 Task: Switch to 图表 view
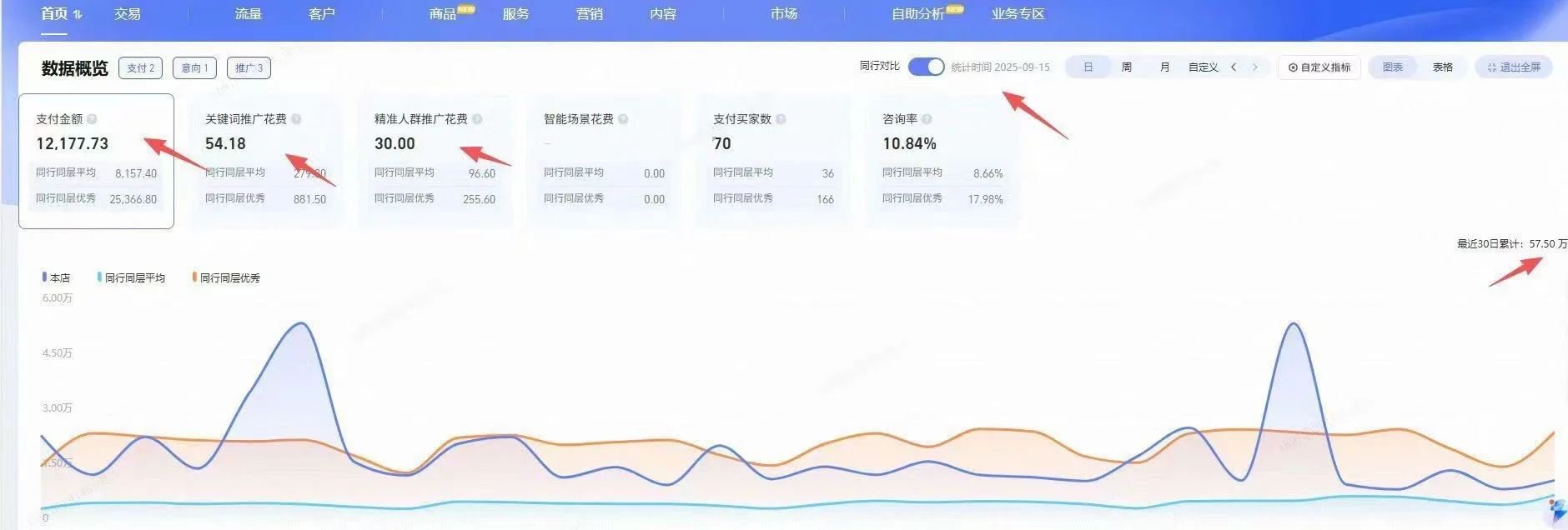1393,67
